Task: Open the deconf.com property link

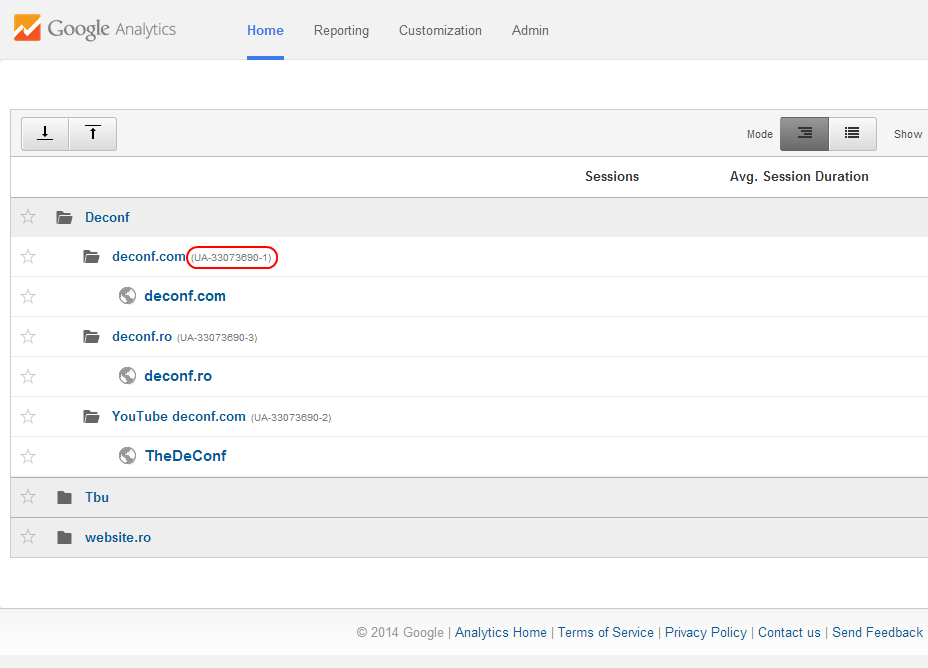Action: [149, 256]
